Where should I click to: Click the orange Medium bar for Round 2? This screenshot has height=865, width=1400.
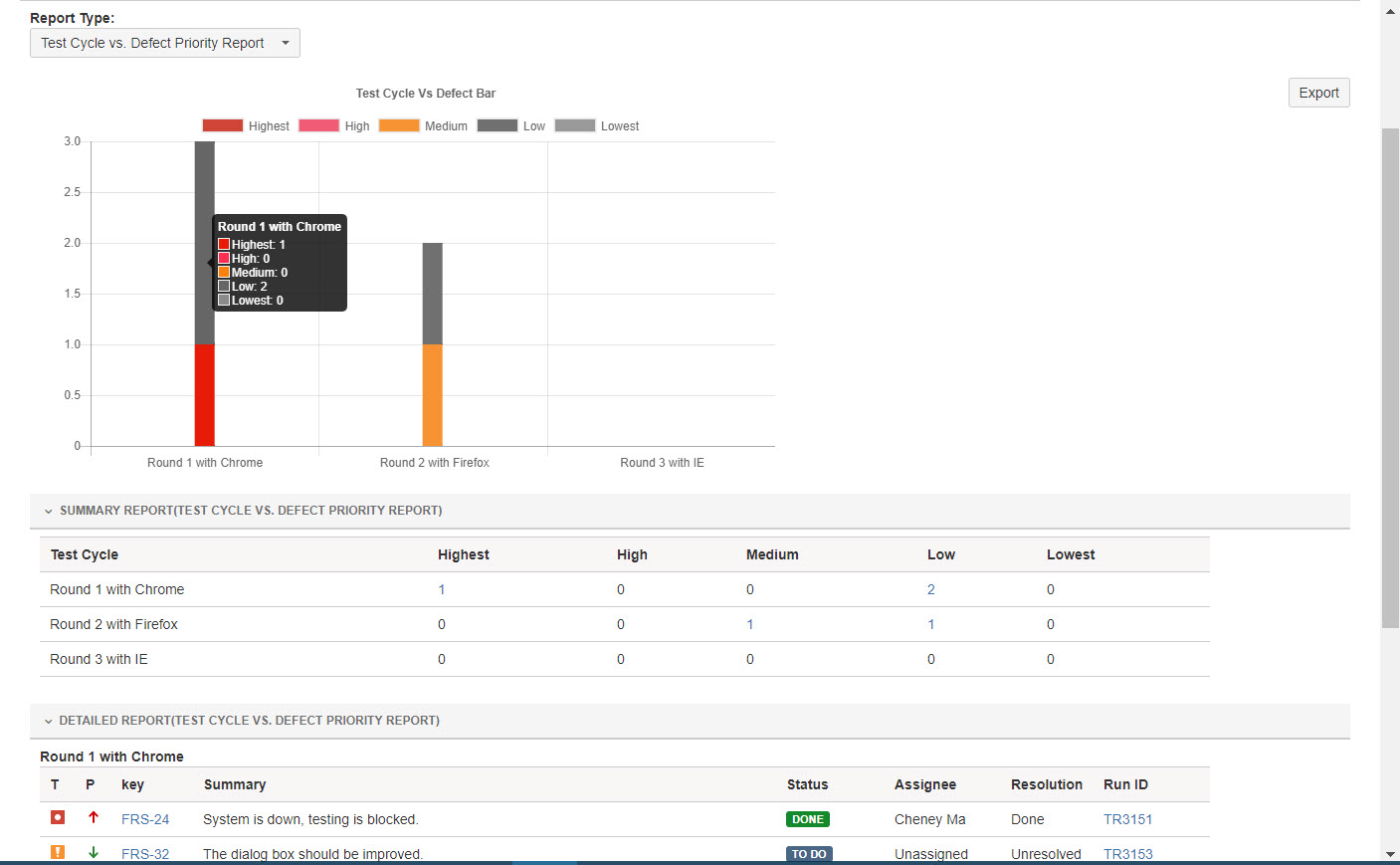(x=432, y=395)
